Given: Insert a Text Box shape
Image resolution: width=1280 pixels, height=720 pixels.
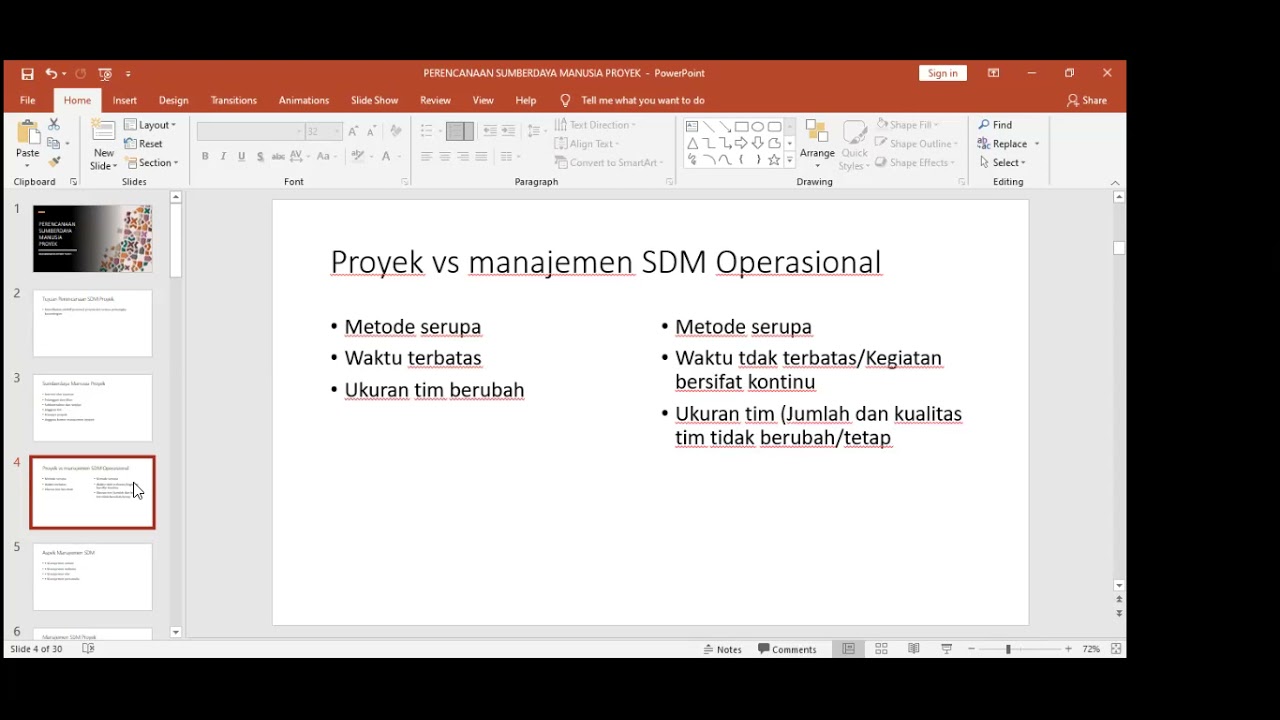Looking at the screenshot, I should [692, 127].
